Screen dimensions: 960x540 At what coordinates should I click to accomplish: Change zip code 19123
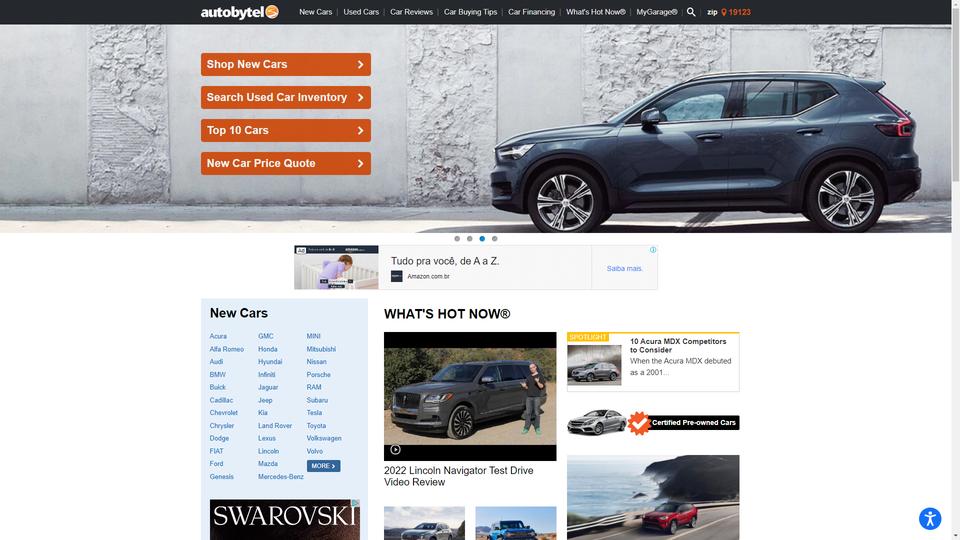(740, 12)
